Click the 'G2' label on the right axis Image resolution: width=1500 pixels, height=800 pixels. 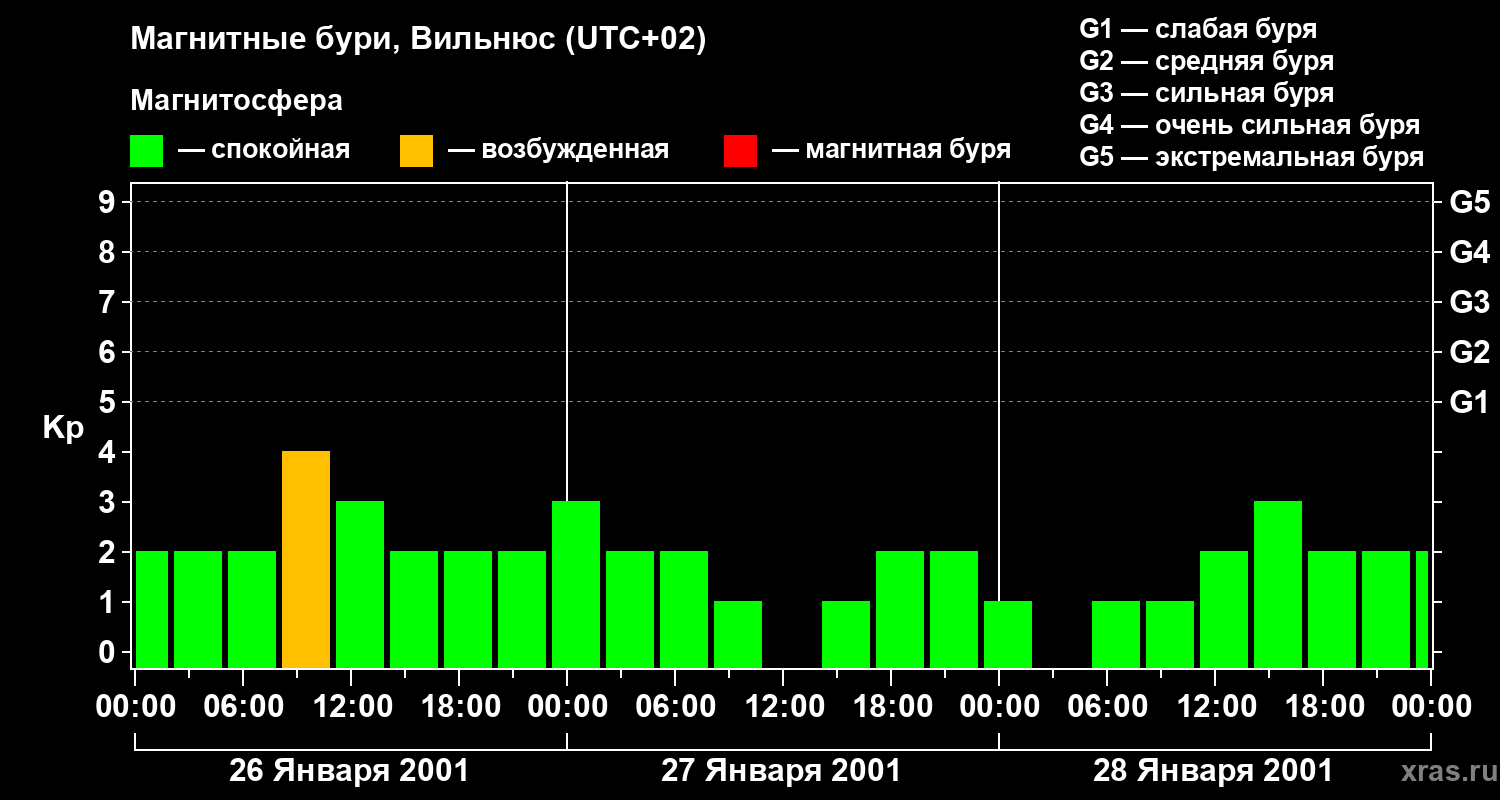pos(1469,352)
